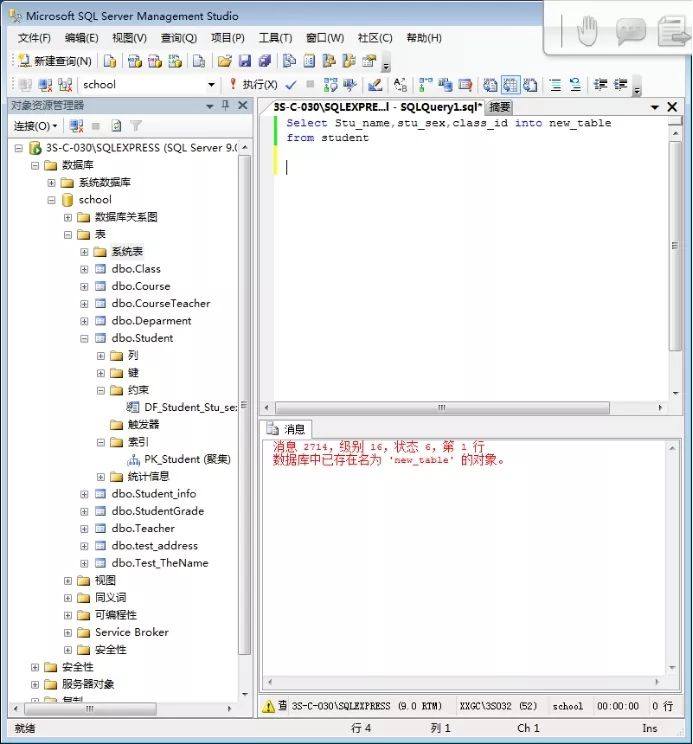The width and height of the screenshot is (693, 744).
Task: Click Specify Values for Template Parameters icon
Action: tap(400, 85)
